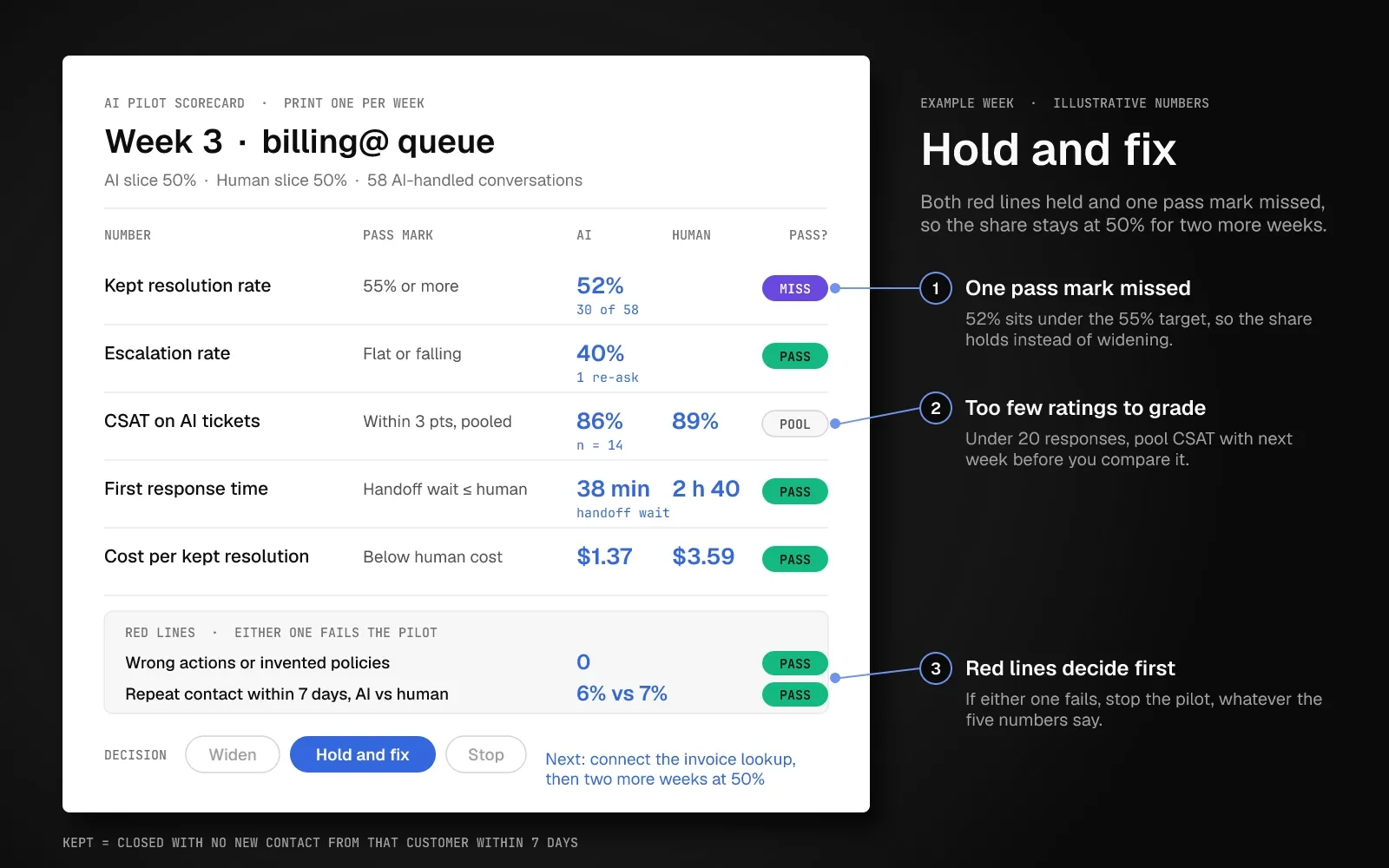Click the 'CSAT on AI tickets' label
1389x868 pixels.
(182, 421)
